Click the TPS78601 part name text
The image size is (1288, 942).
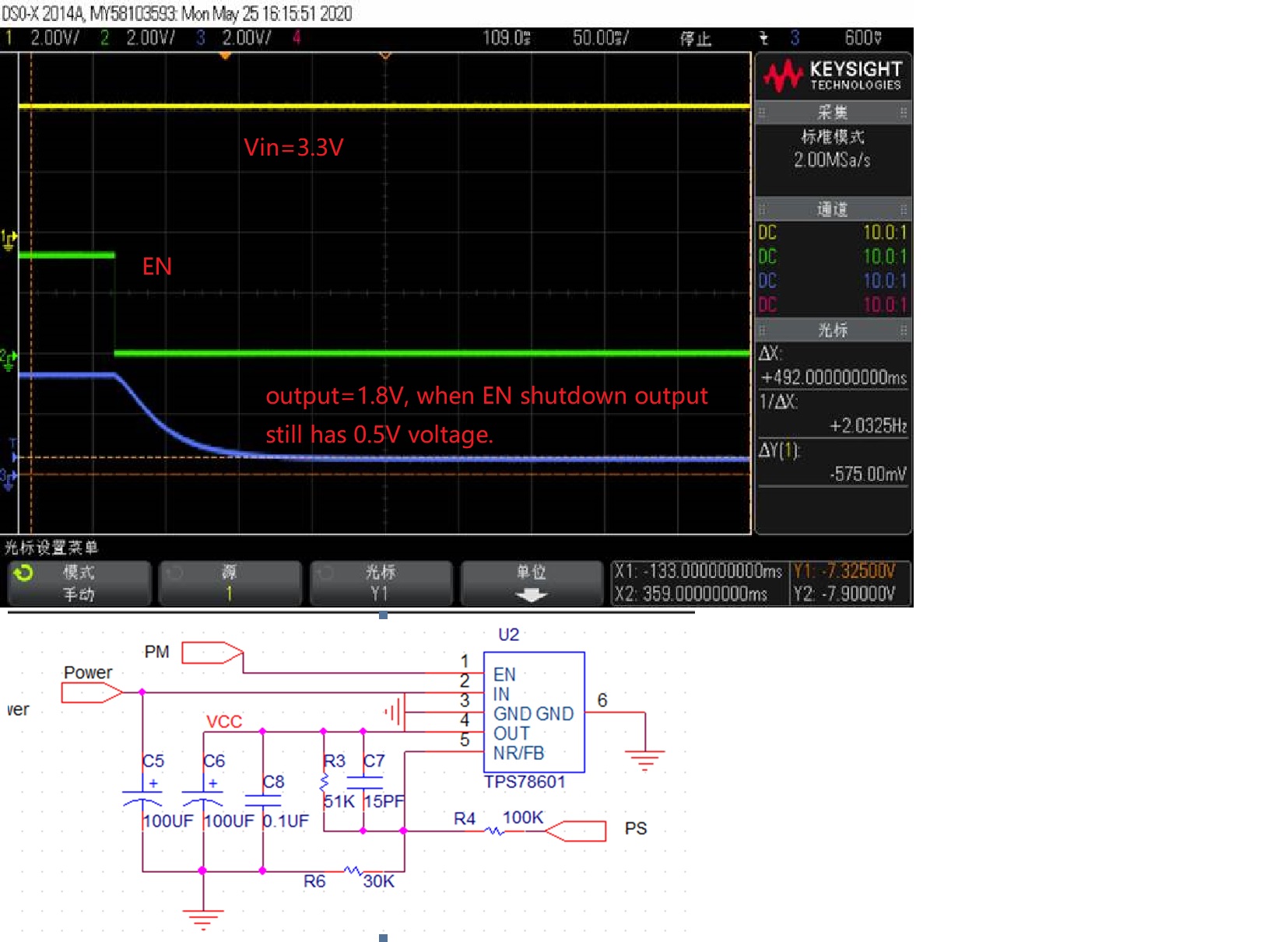point(525,782)
